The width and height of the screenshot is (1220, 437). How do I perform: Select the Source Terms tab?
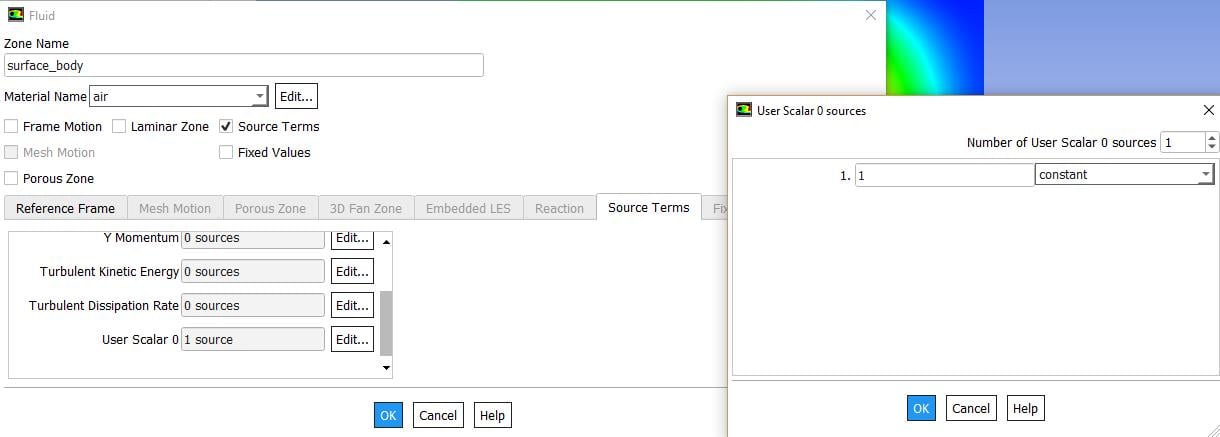pos(648,207)
